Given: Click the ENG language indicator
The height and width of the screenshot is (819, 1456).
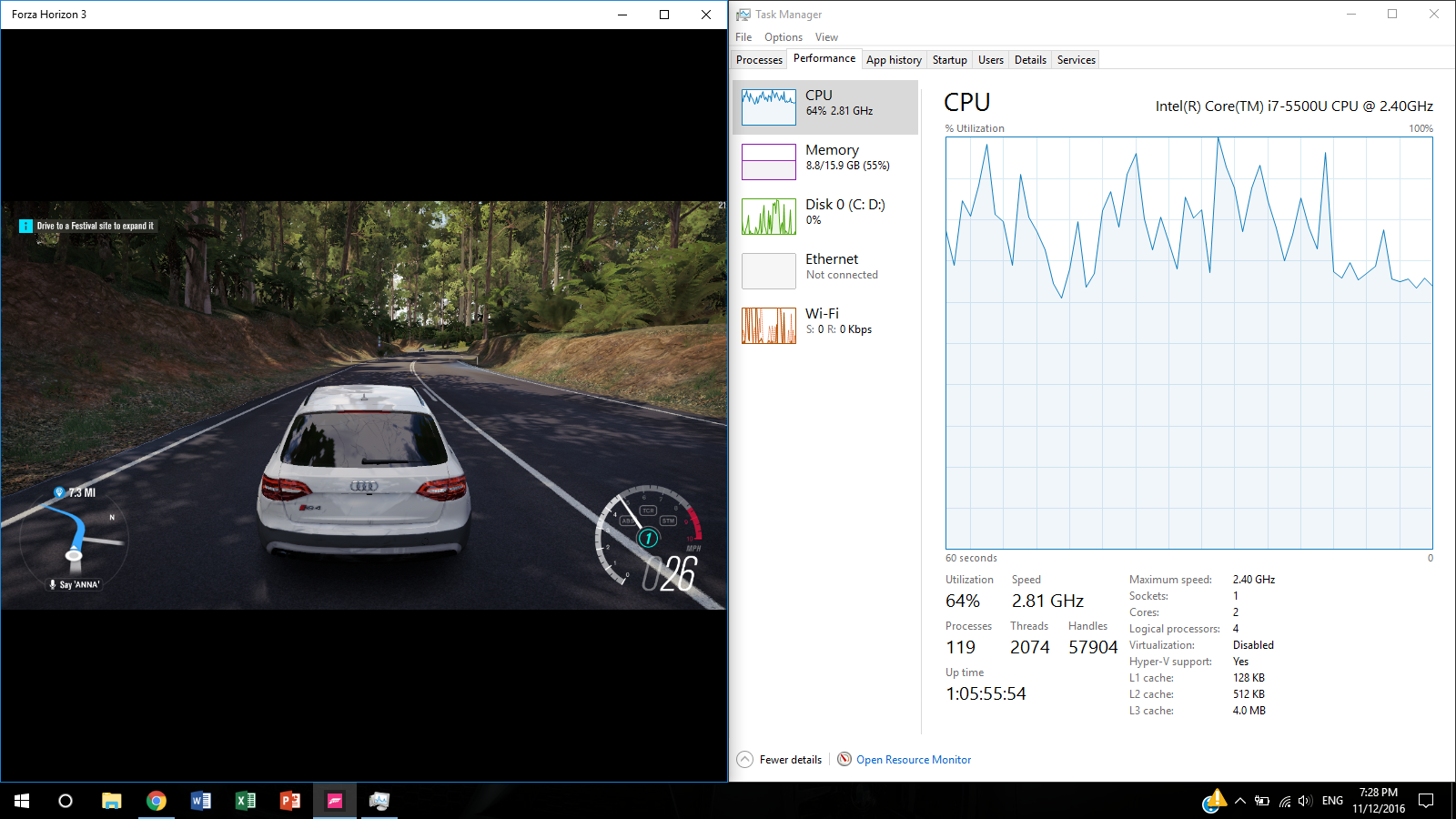Looking at the screenshot, I should (x=1332, y=801).
